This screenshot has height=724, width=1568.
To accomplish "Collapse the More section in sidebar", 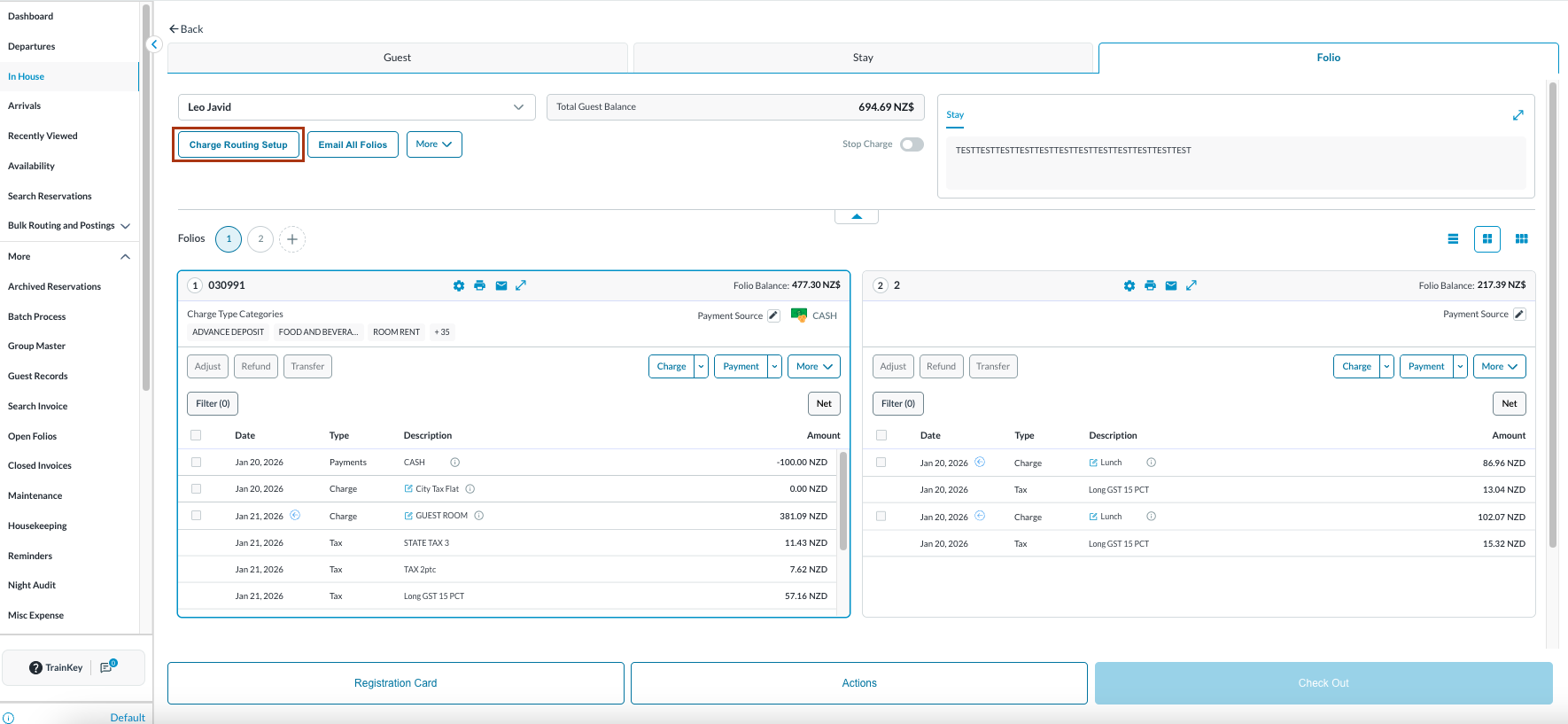I will [x=125, y=257].
